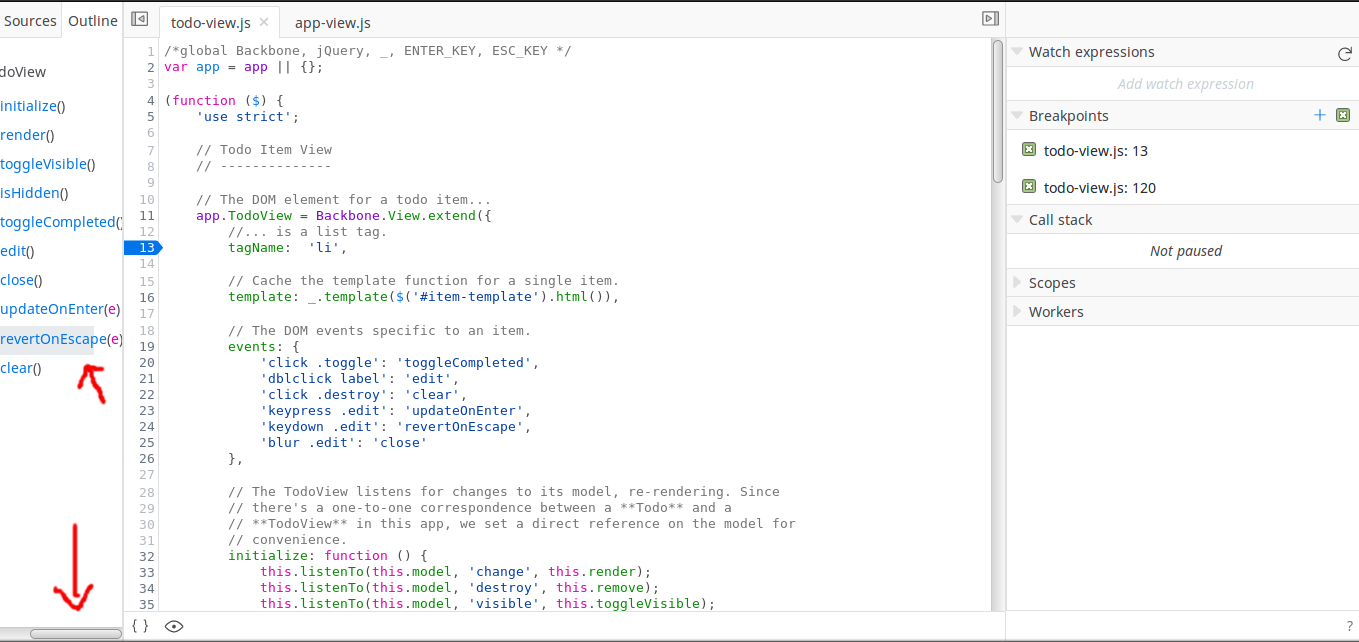Click line number 16 in gutter
Screen dimensions: 1359x642
tap(147, 297)
